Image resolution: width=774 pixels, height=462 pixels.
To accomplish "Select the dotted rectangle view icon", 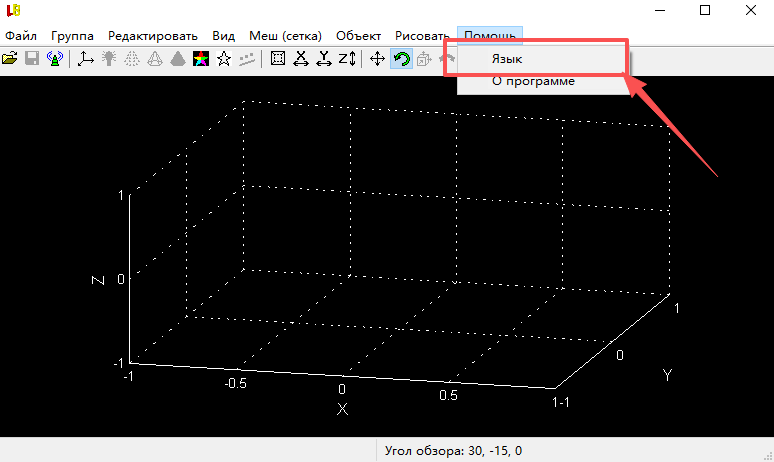I will [278, 59].
